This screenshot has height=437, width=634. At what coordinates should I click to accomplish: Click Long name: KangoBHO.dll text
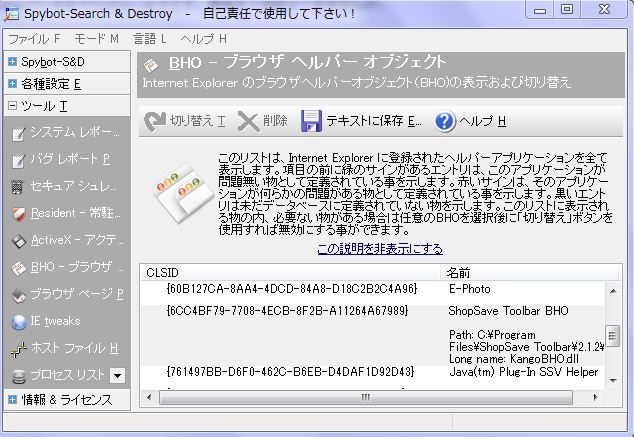pos(514,359)
